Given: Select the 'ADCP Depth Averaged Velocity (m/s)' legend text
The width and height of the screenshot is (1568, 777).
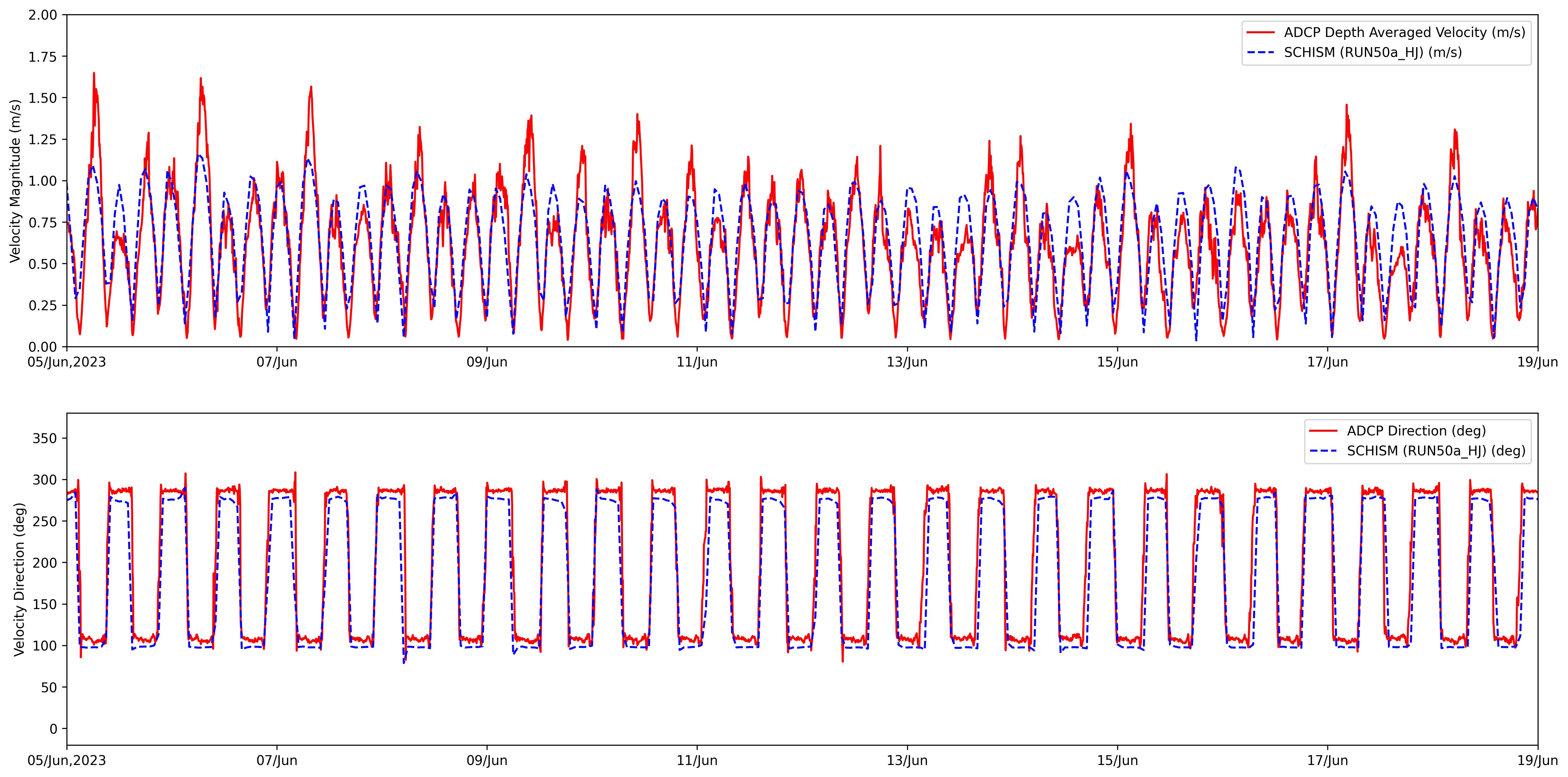Looking at the screenshot, I should [x=1404, y=32].
